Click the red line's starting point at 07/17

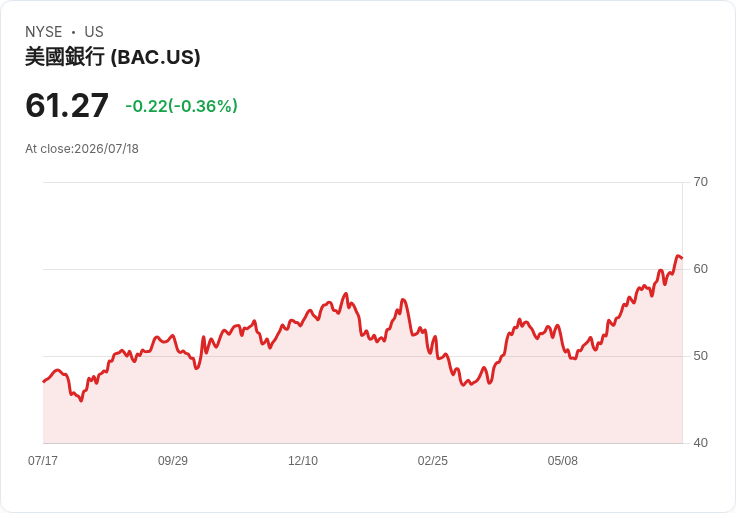click(44, 382)
